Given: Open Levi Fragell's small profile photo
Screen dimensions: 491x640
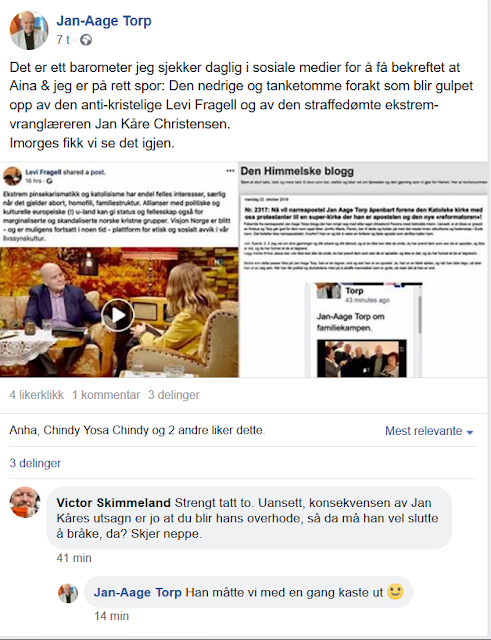Looking at the screenshot, I should click(x=12, y=176).
